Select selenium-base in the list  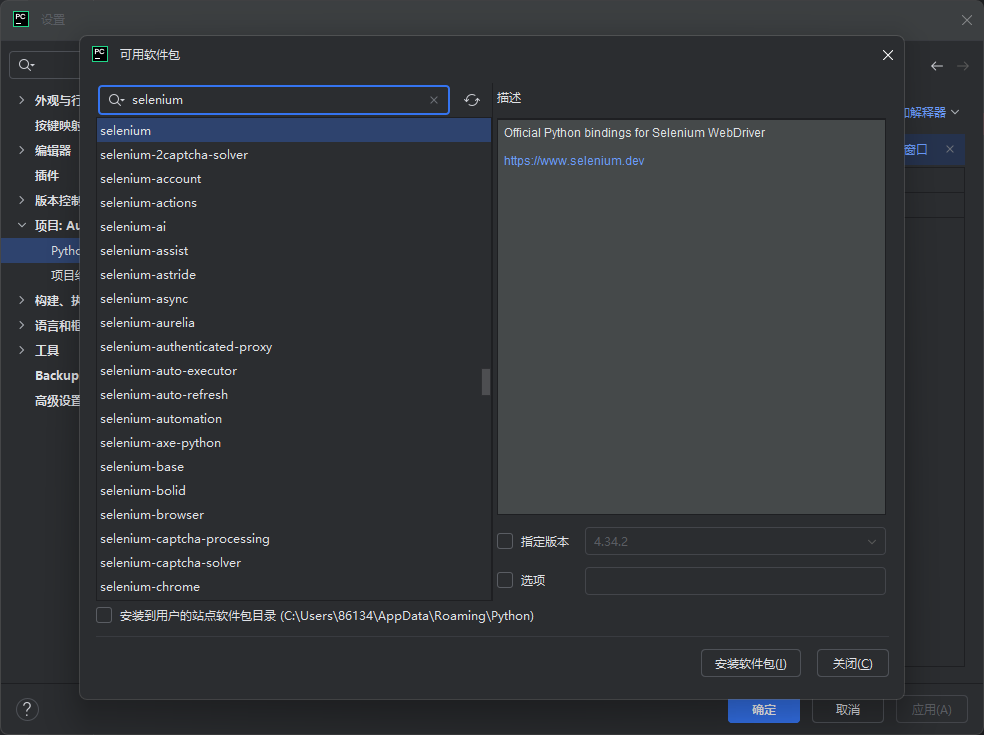coord(294,467)
